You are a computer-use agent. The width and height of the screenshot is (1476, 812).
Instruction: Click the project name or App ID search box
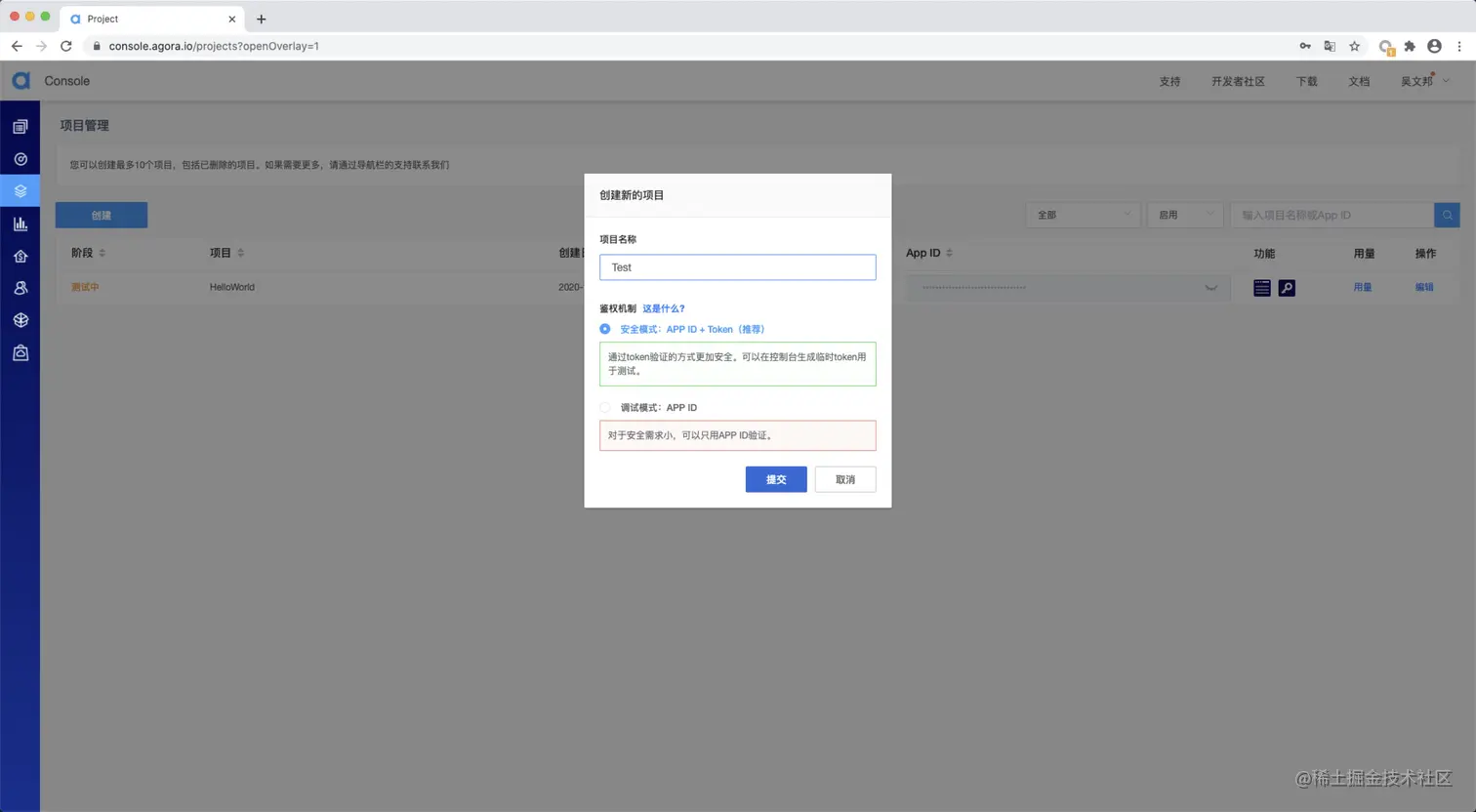1332,215
